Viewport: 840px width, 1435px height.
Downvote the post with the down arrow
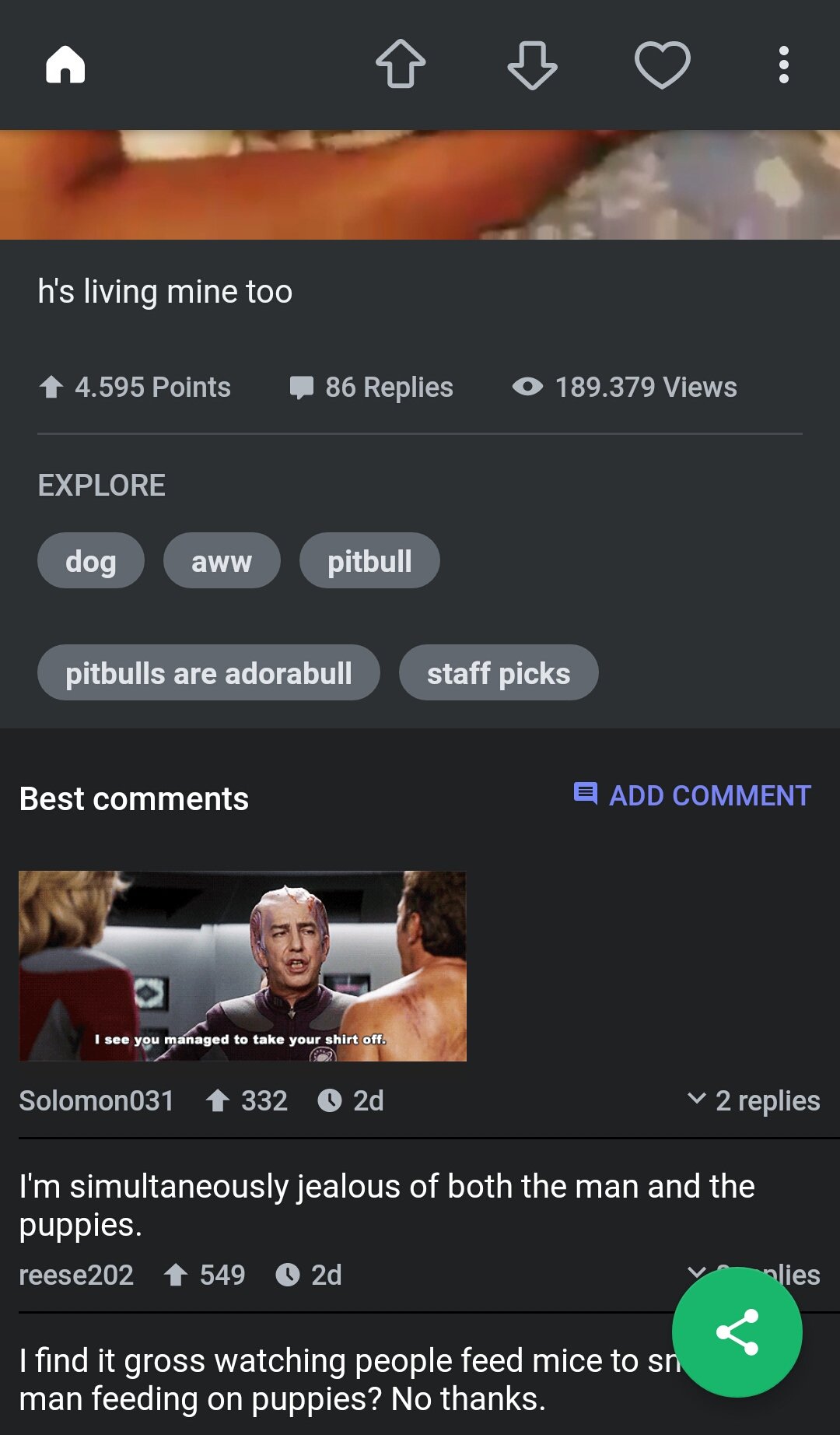point(532,65)
